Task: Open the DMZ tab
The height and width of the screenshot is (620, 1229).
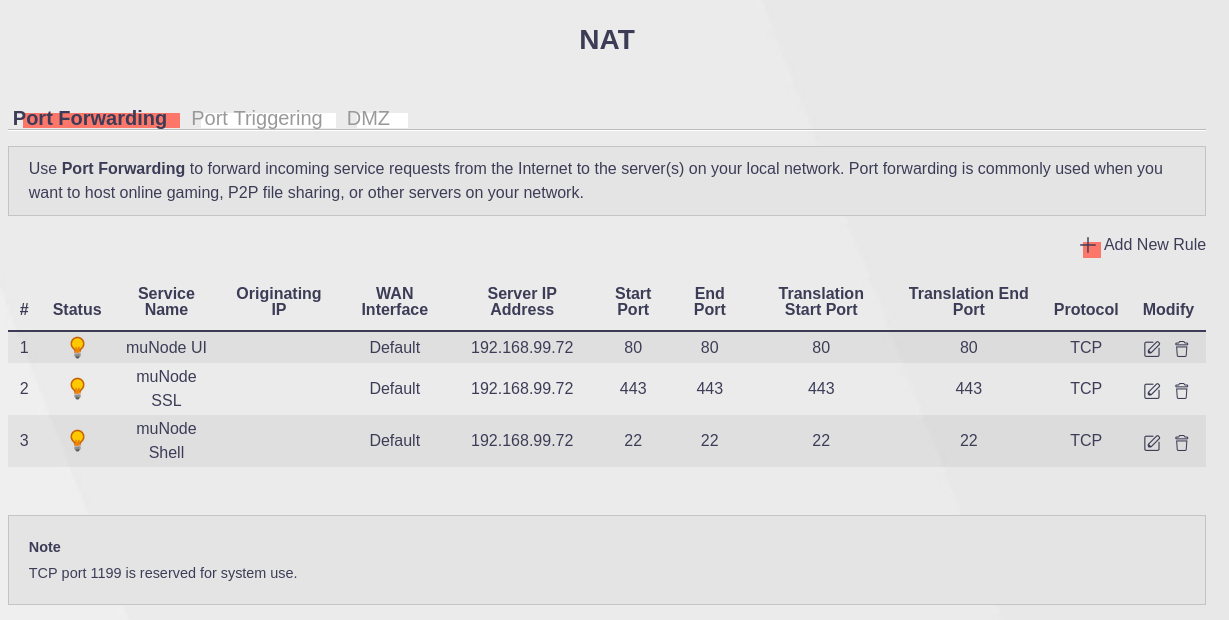Action: (x=368, y=119)
